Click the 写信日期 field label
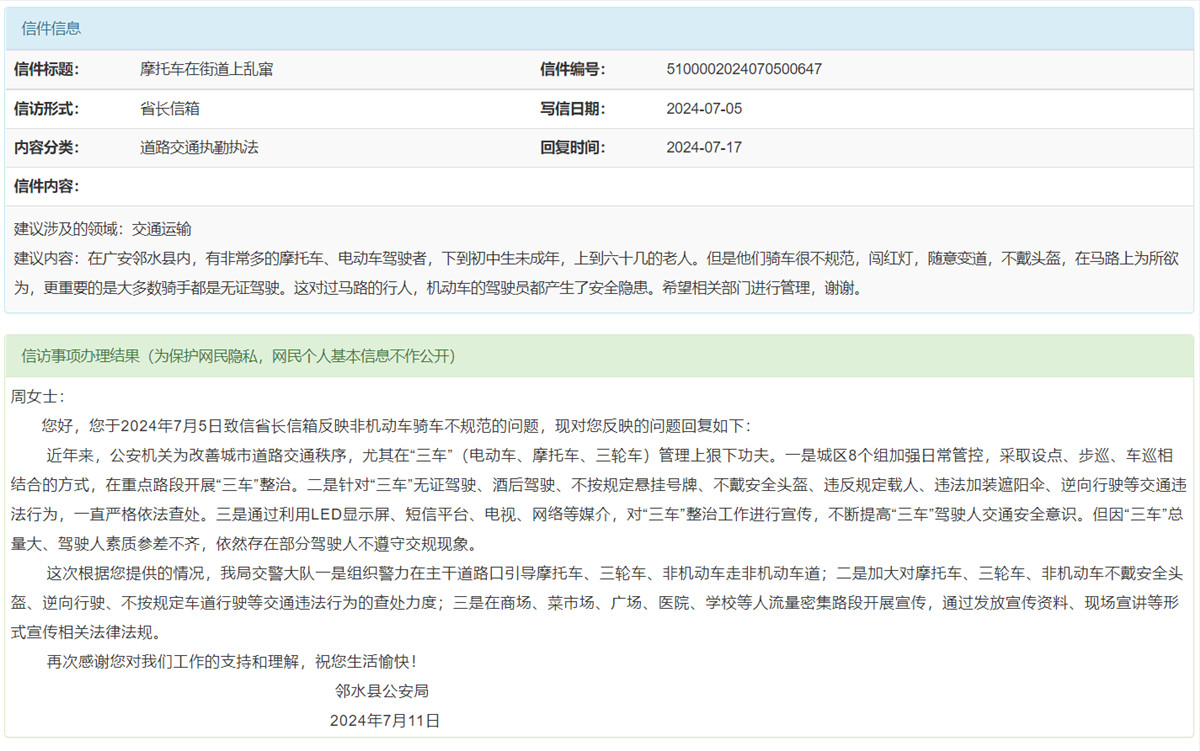The image size is (1200, 751). click(572, 109)
